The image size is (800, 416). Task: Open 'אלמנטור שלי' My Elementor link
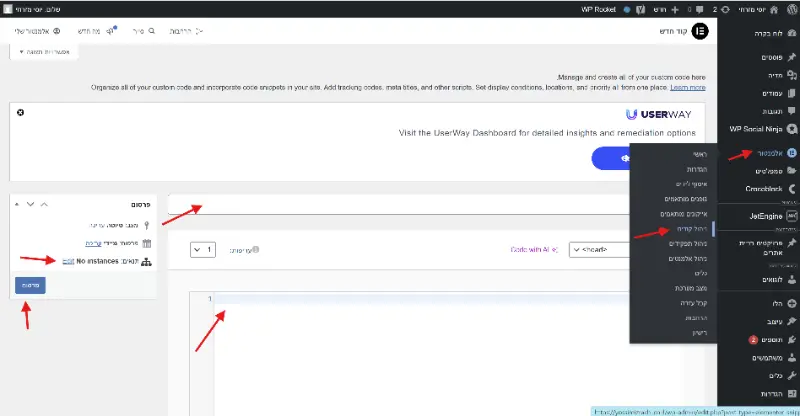coord(38,31)
